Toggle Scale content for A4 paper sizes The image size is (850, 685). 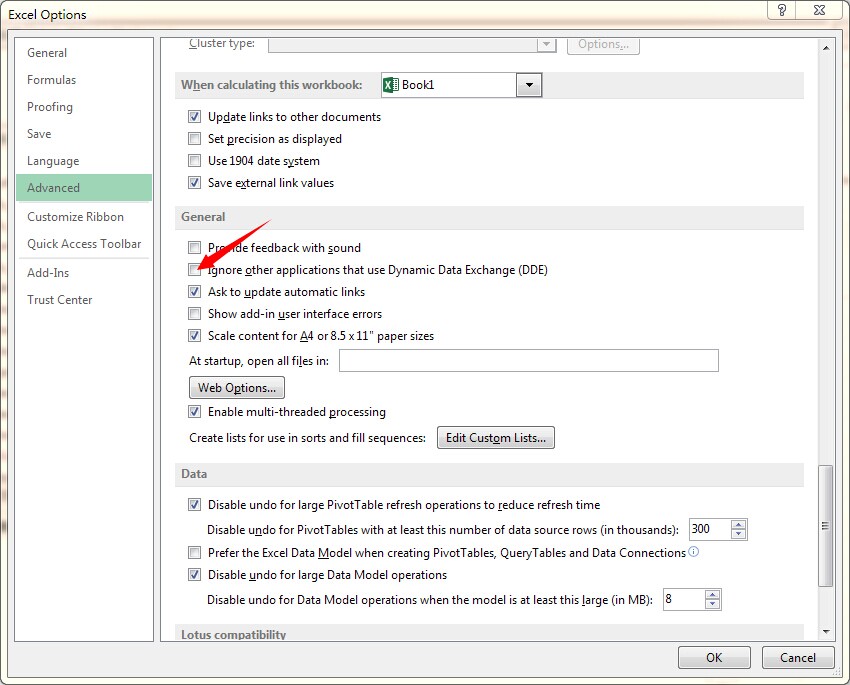click(194, 335)
